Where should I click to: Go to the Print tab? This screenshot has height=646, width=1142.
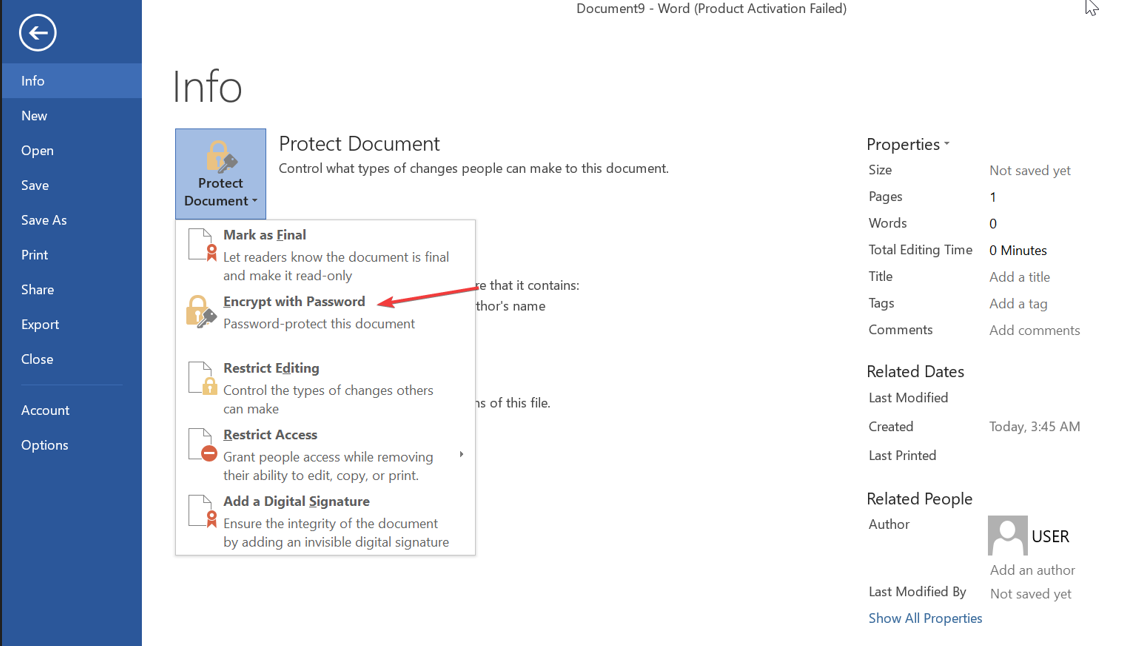point(35,255)
